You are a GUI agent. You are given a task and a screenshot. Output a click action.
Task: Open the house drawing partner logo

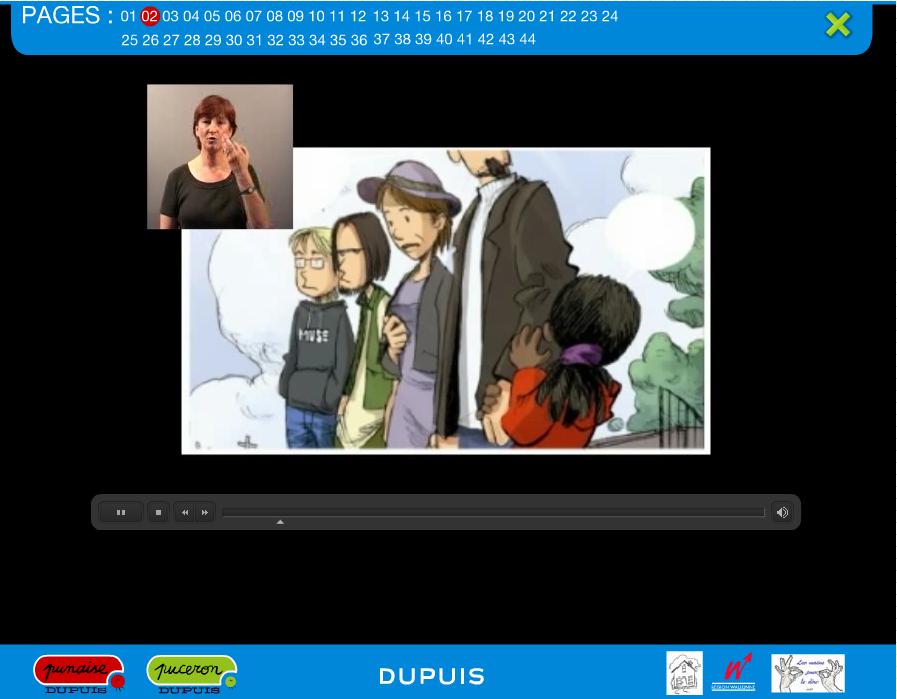[x=684, y=673]
